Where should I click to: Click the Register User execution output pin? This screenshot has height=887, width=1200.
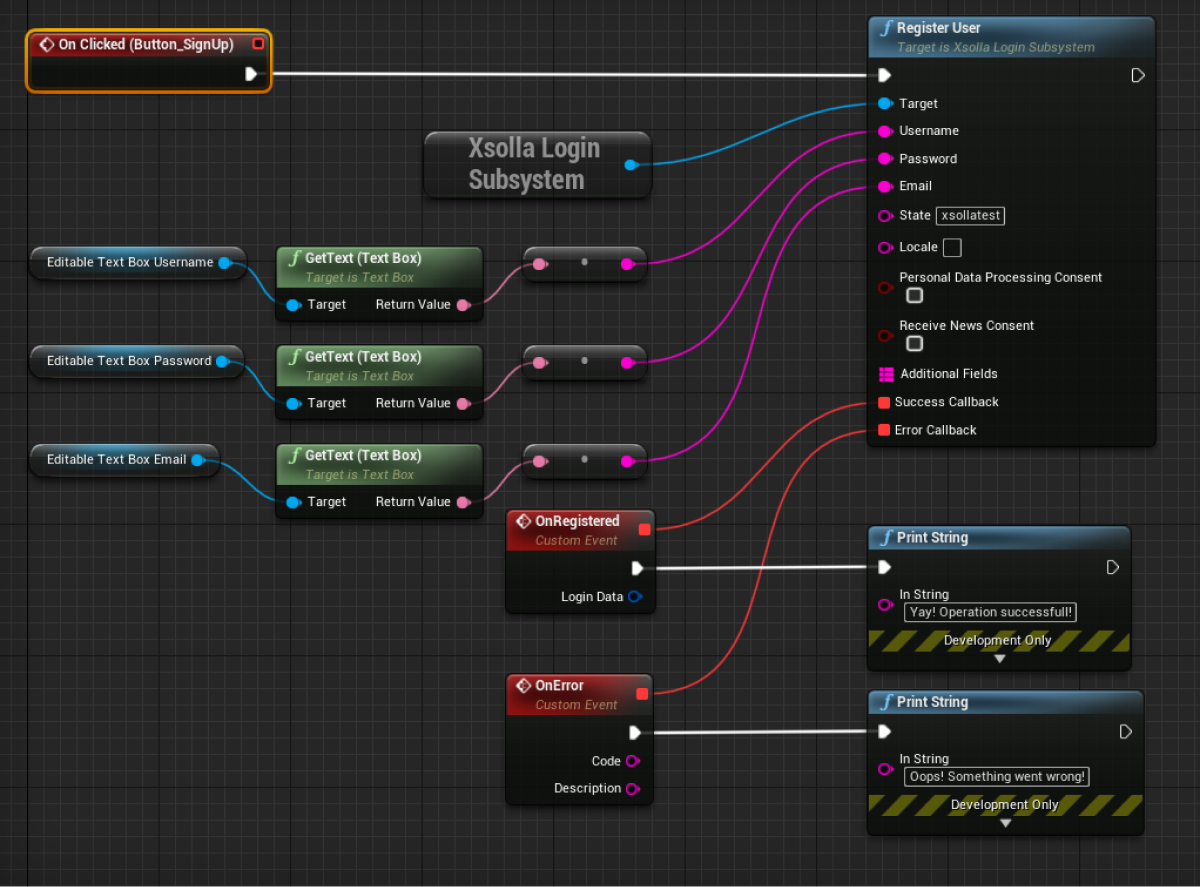pos(1137,75)
